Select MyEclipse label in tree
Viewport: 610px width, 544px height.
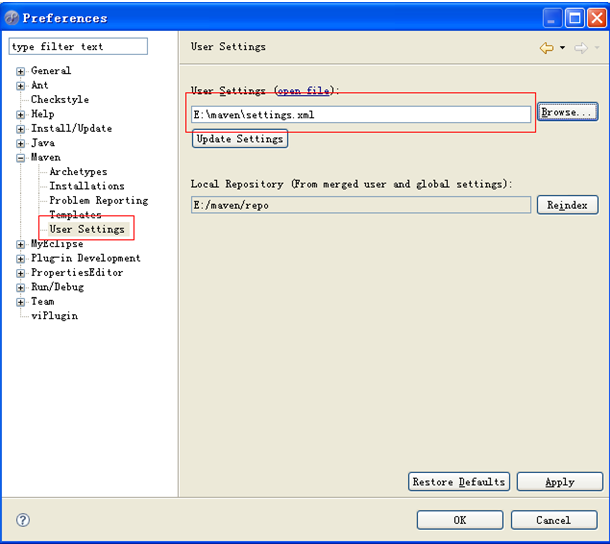click(x=57, y=244)
